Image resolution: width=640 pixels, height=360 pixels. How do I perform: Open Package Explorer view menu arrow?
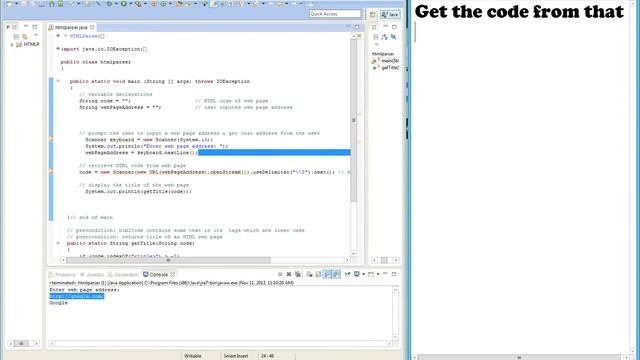36,36
